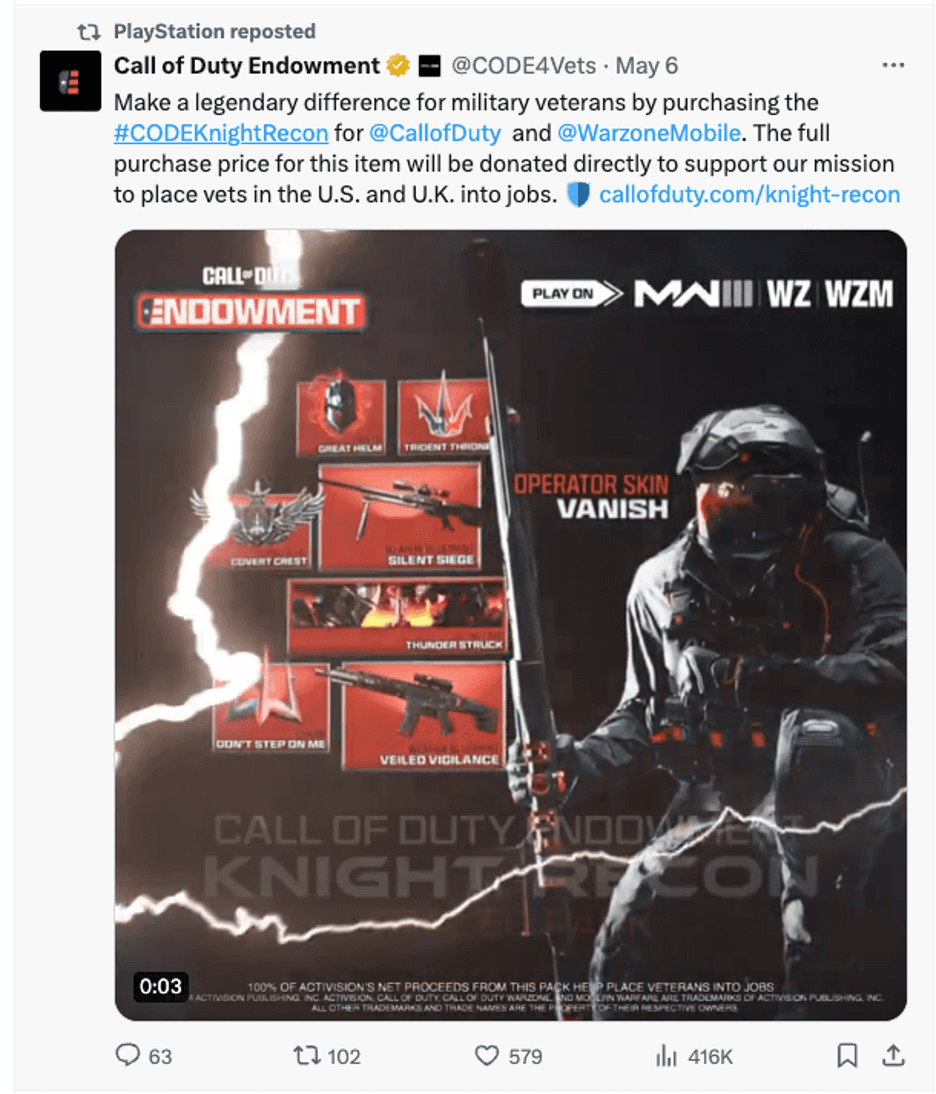This screenshot has width=936, height=1094.
Task: Click the @CODE4Vets handle
Action: point(523,66)
